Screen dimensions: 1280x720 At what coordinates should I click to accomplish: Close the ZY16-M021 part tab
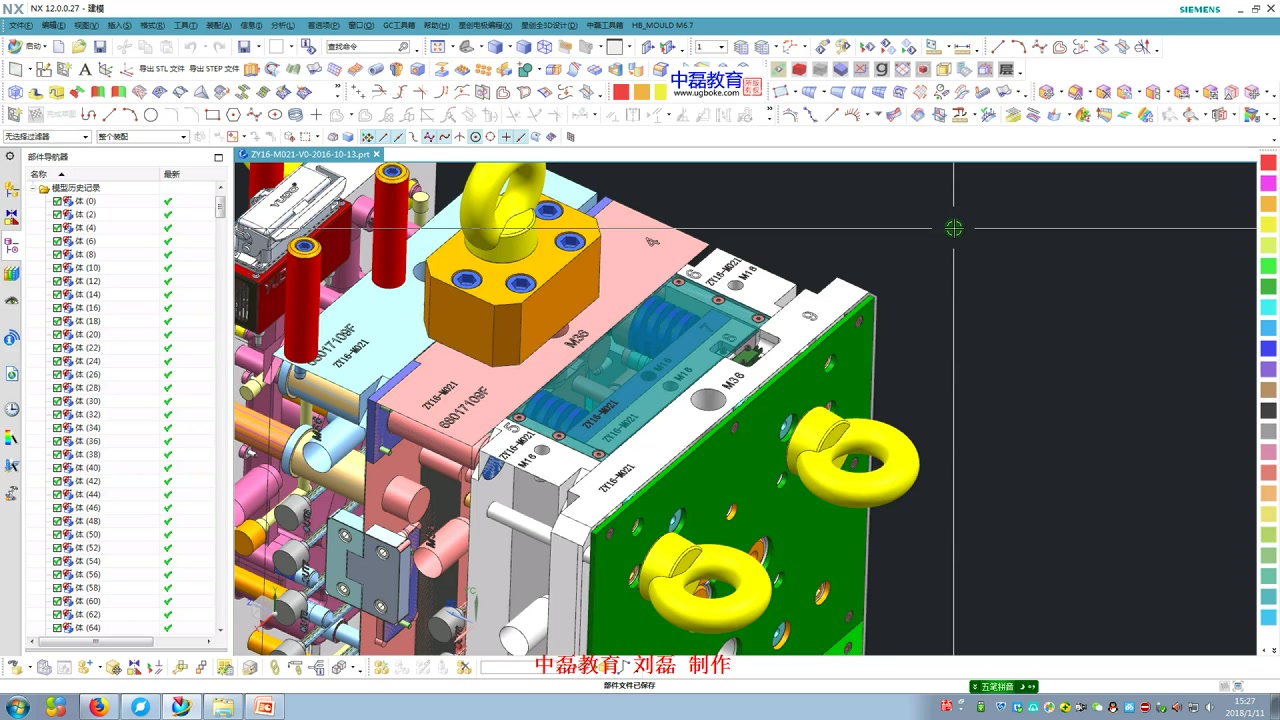click(x=377, y=155)
